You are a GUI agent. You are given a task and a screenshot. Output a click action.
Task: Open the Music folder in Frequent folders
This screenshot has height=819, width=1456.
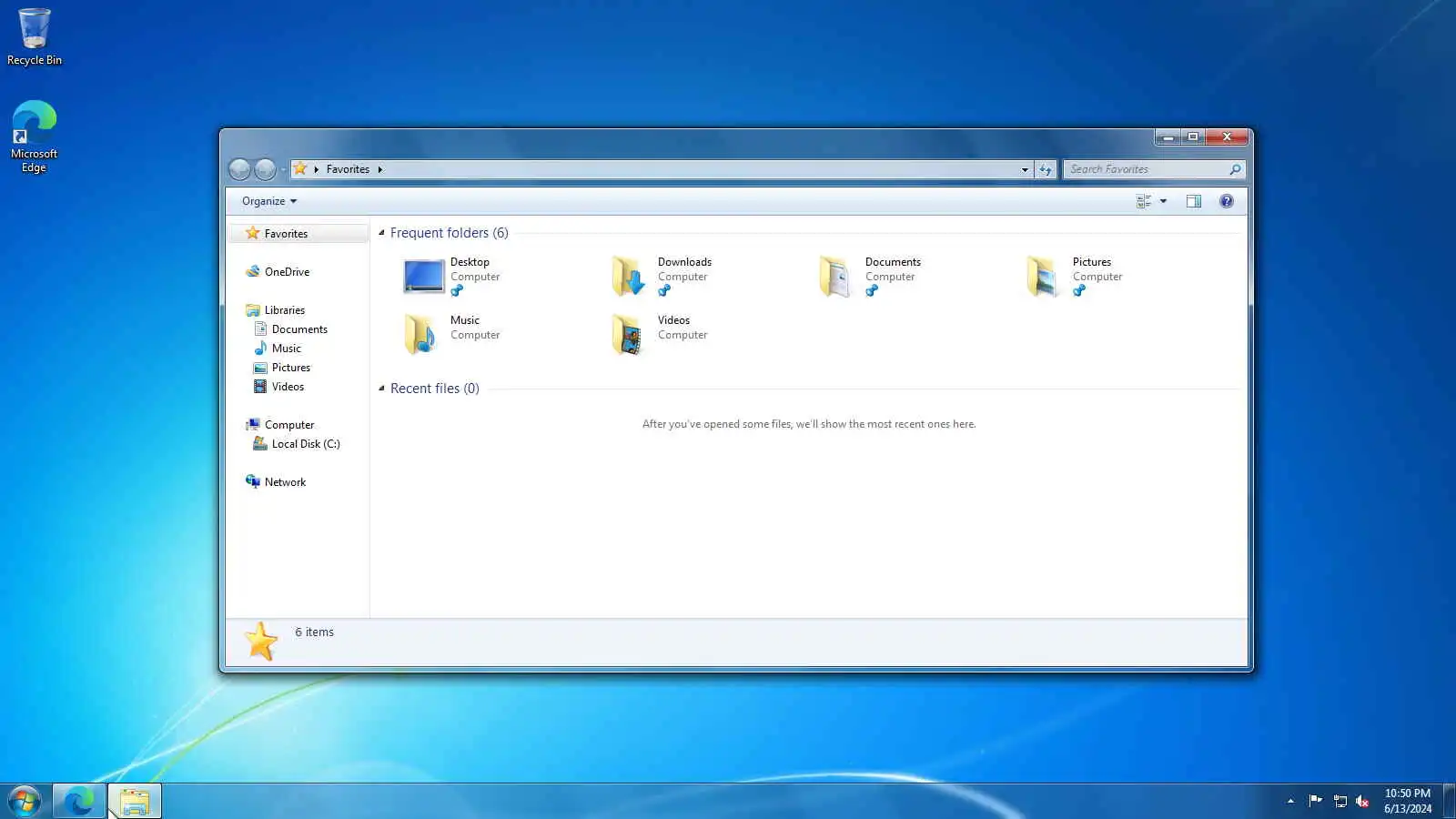click(420, 335)
